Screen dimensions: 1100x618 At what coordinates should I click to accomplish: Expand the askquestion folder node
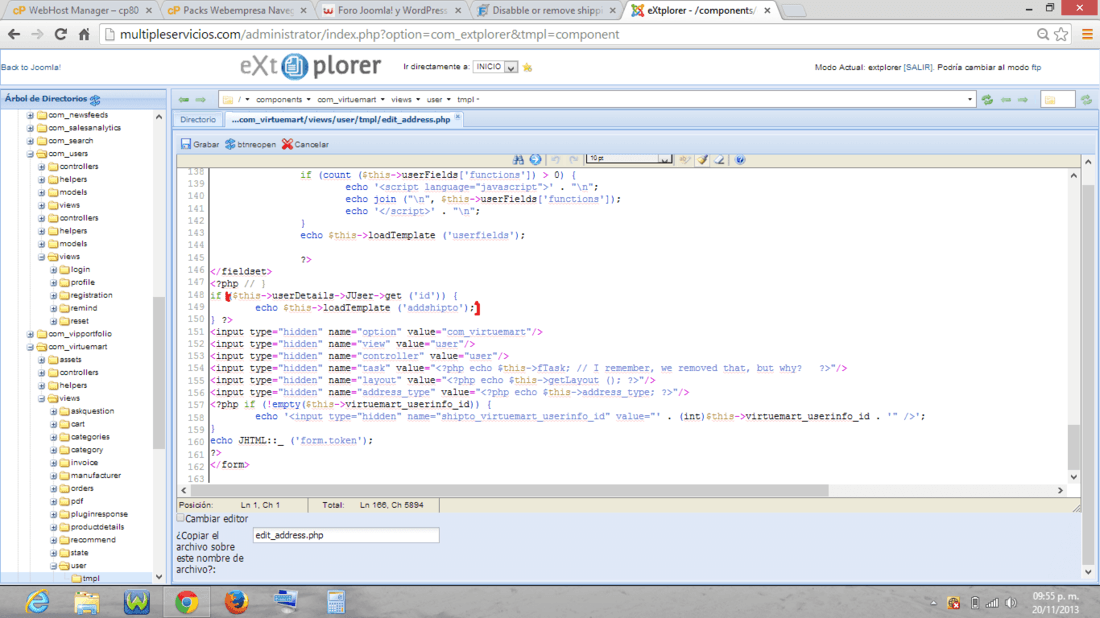(53, 411)
